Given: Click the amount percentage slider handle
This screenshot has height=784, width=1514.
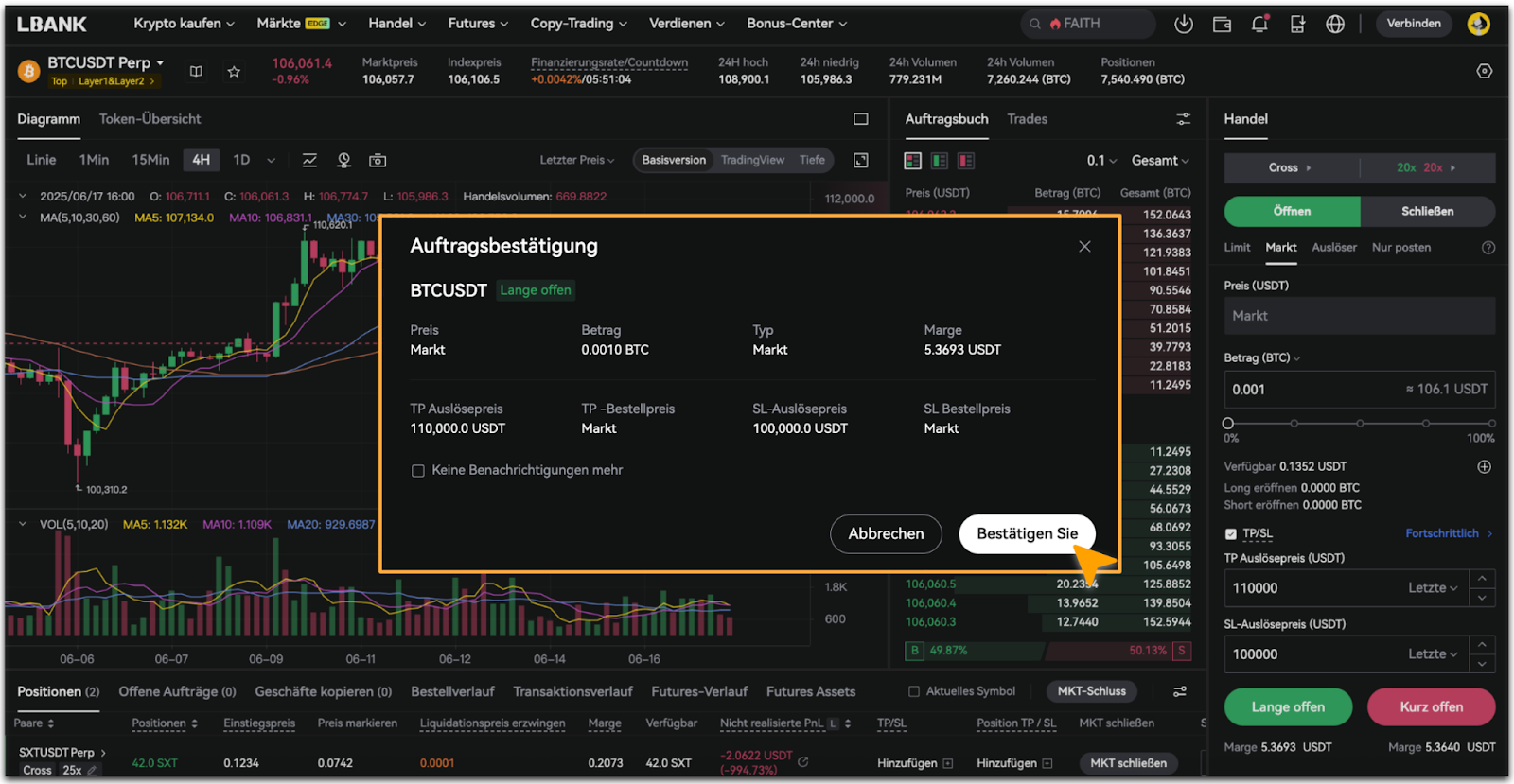Looking at the screenshot, I should [1228, 424].
